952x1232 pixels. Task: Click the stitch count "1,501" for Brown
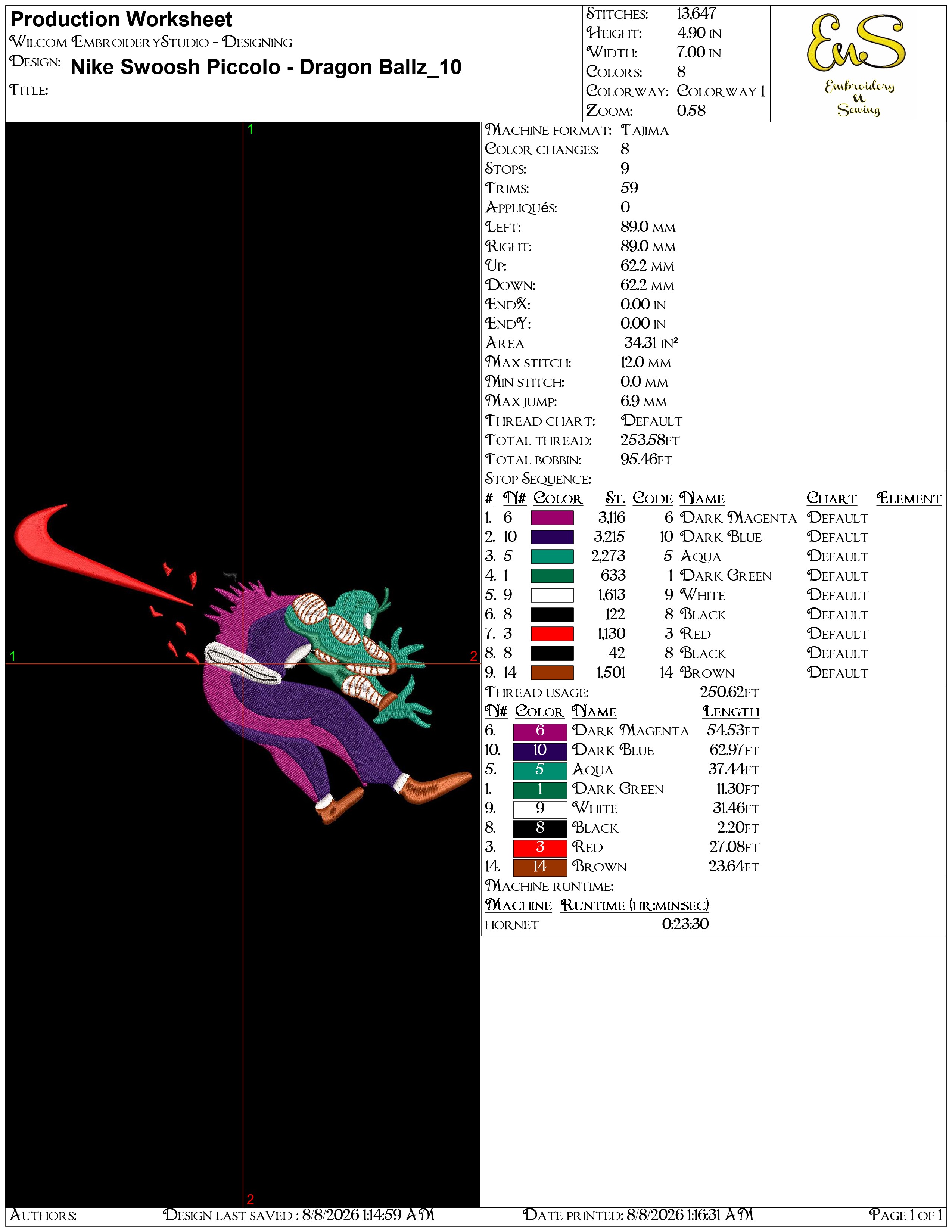[611, 672]
